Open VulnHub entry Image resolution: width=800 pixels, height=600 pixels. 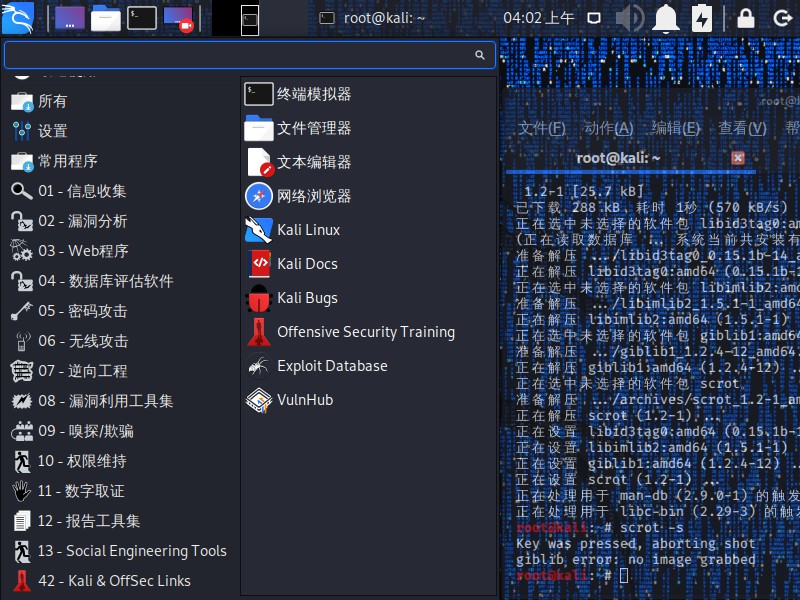pyautogui.click(x=368, y=400)
